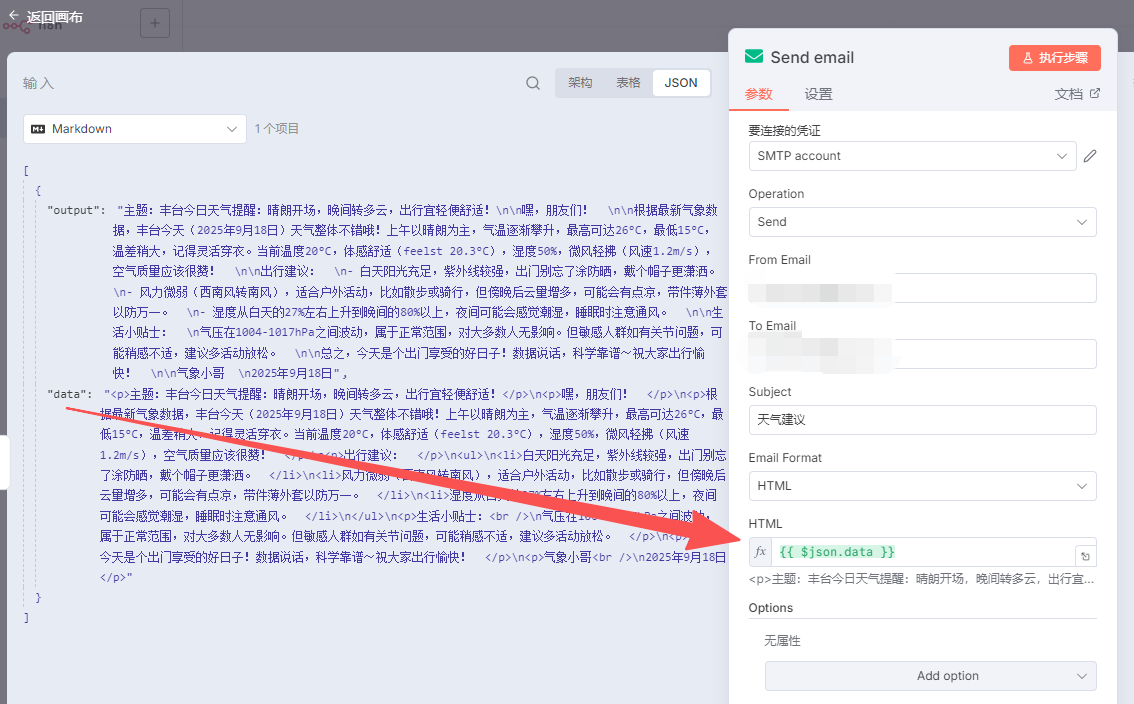Click the back arrow beside 返回画布
The width and height of the screenshot is (1134, 704).
point(14,16)
